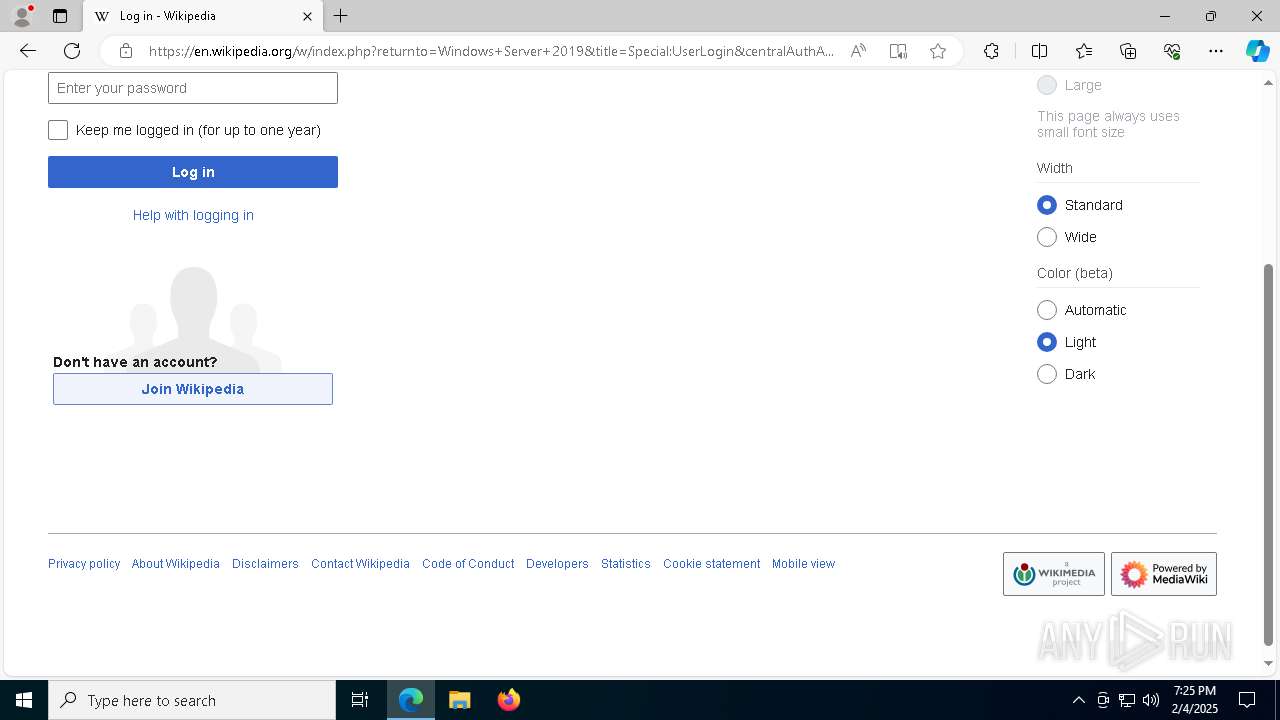The height and width of the screenshot is (720, 1280).
Task: Open Immersive Reader icon in address bar
Action: click(898, 51)
